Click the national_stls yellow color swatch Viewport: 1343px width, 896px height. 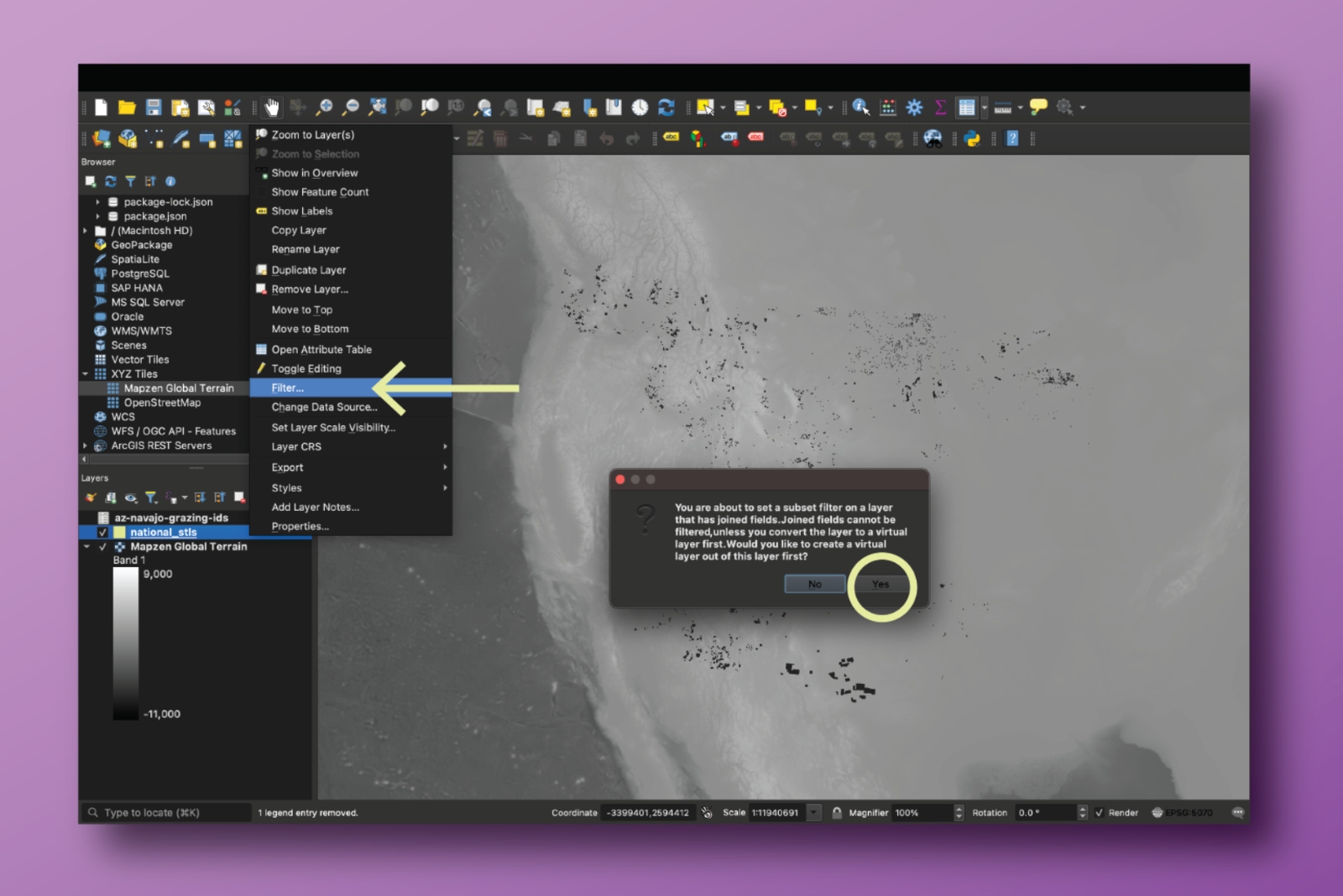tap(119, 533)
